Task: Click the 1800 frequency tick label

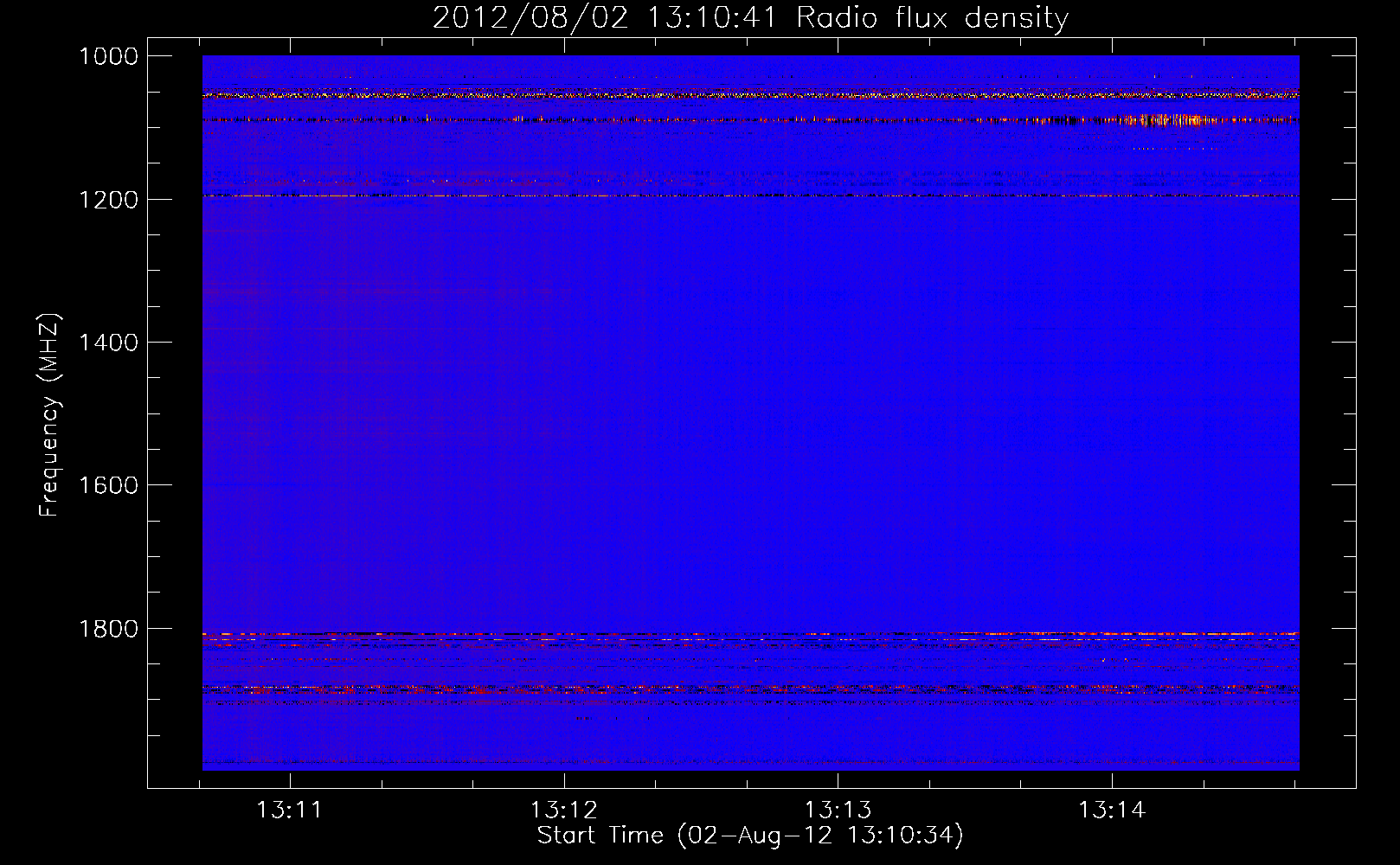Action: pyautogui.click(x=109, y=629)
